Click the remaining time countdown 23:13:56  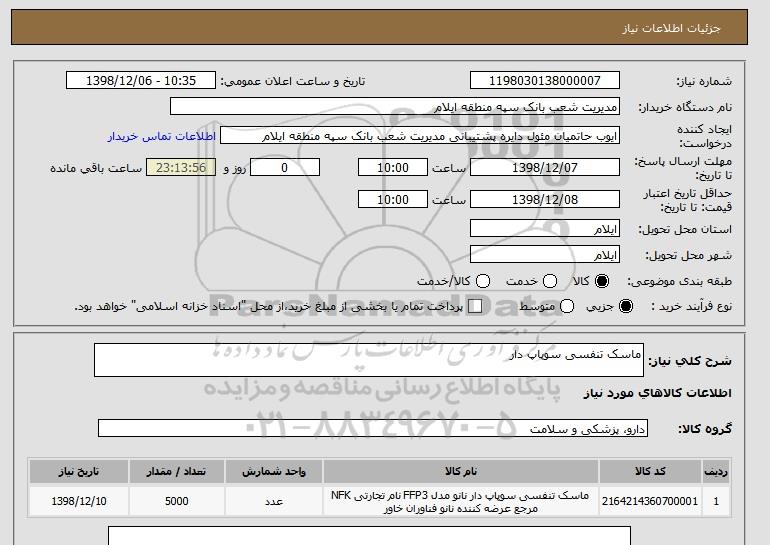coord(181,167)
